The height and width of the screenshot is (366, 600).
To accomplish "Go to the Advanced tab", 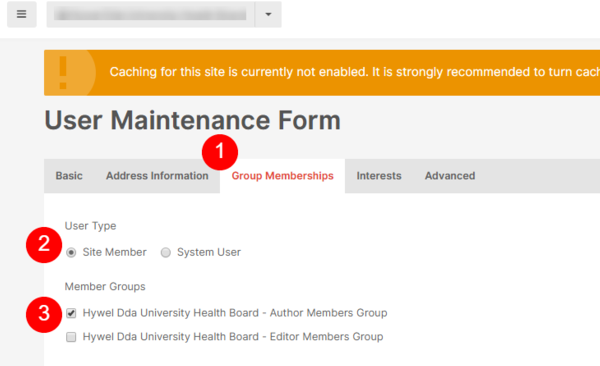I will click(x=450, y=176).
